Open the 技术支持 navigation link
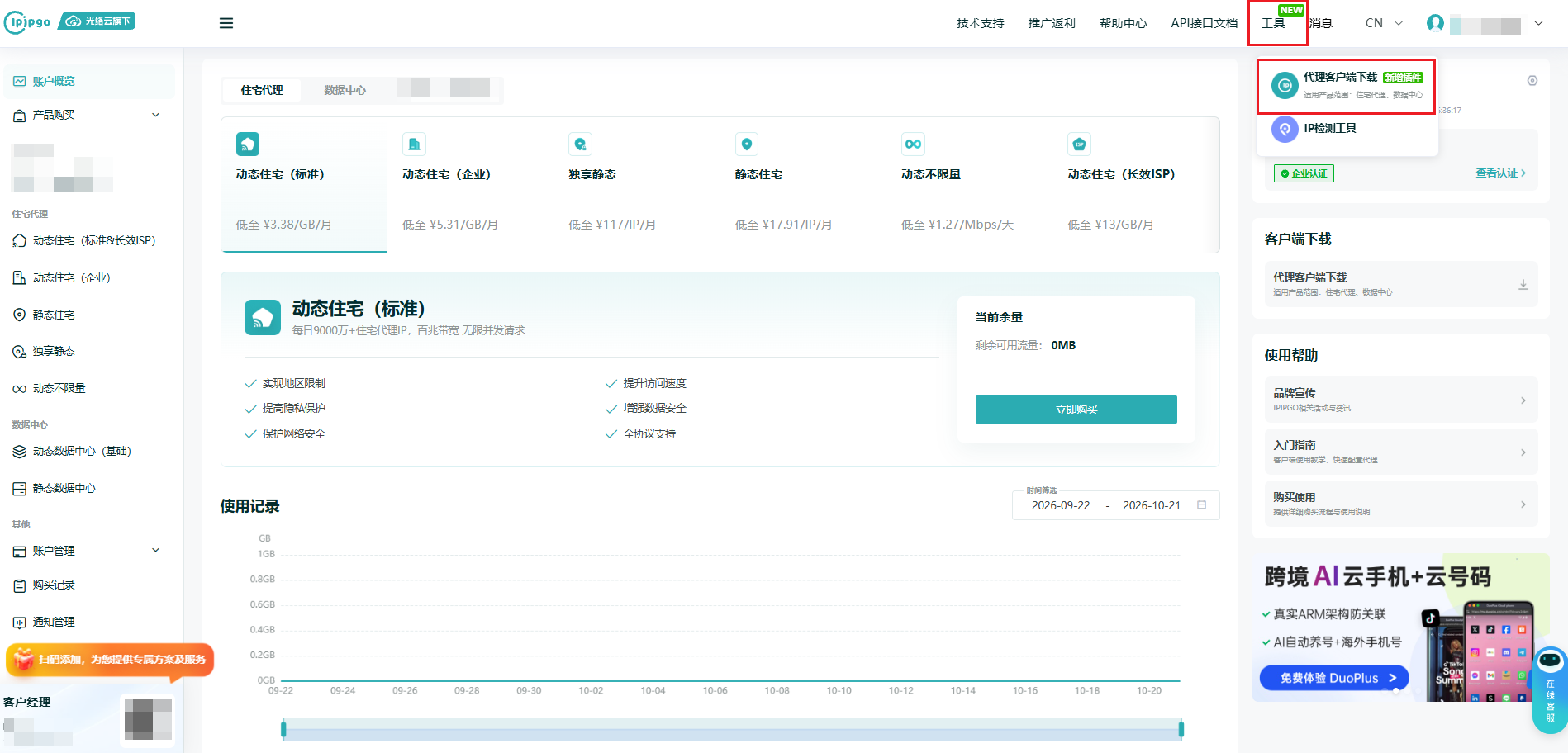This screenshot has height=753, width=1568. pos(981,23)
